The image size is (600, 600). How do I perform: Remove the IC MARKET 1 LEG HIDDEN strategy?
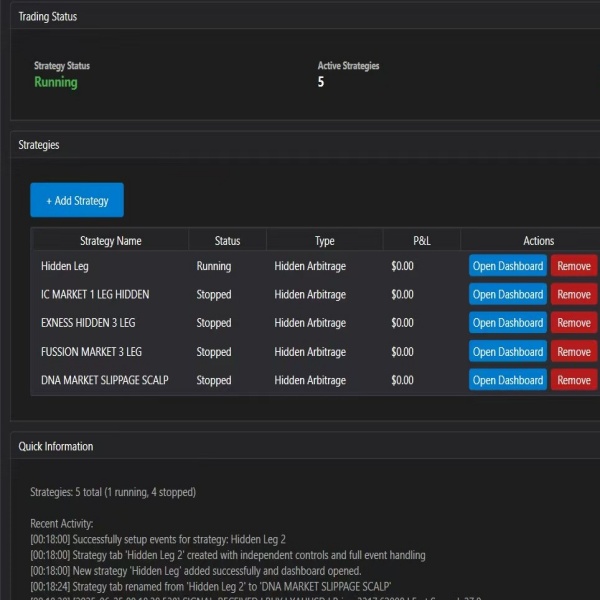pyautogui.click(x=573, y=295)
